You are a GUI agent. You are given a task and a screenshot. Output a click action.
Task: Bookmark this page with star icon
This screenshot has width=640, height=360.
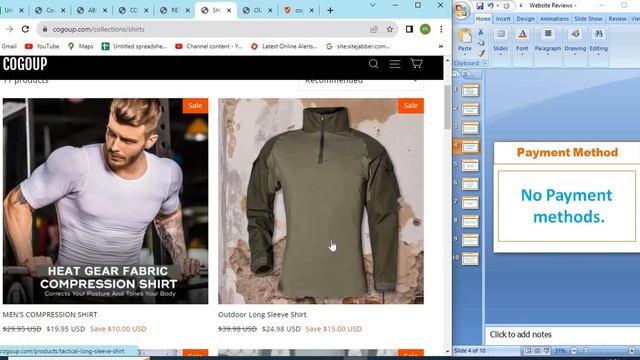click(x=390, y=29)
